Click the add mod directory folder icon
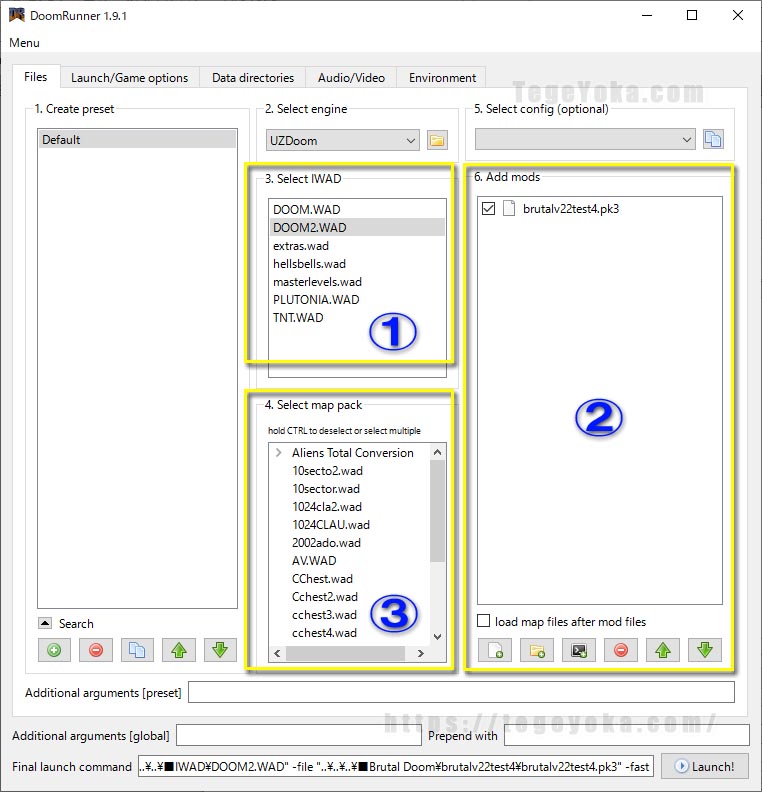 [536, 650]
